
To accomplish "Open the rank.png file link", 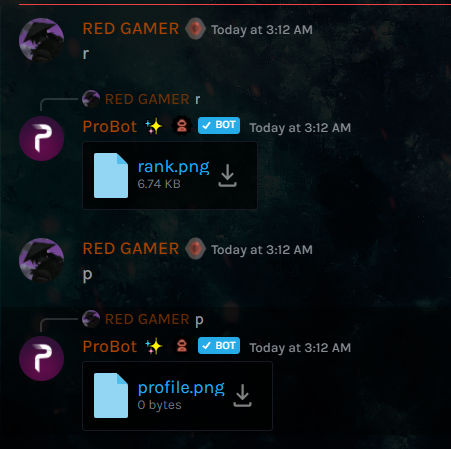I will 173,167.
